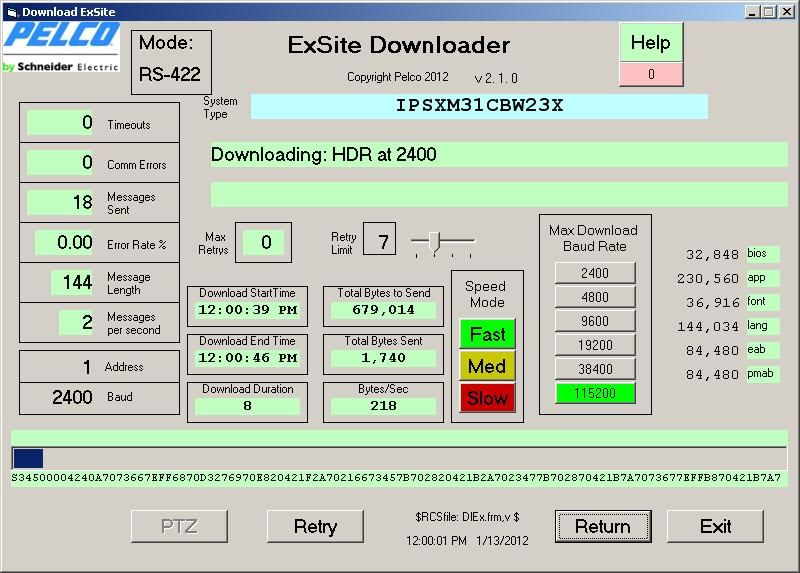The width and height of the screenshot is (800, 573).
Task: Click the Return button
Action: coord(603,526)
